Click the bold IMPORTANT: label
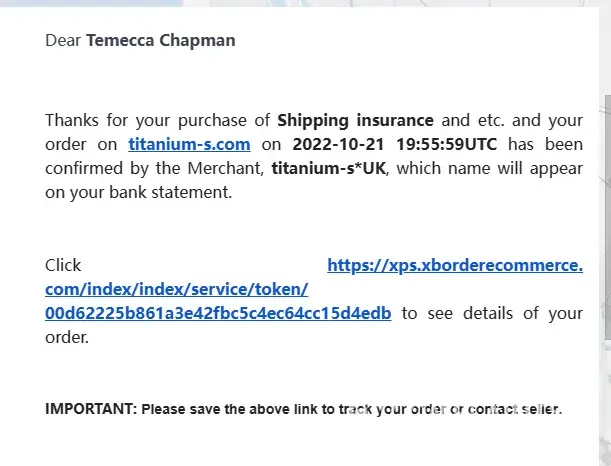The width and height of the screenshot is (611, 466). [90, 410]
